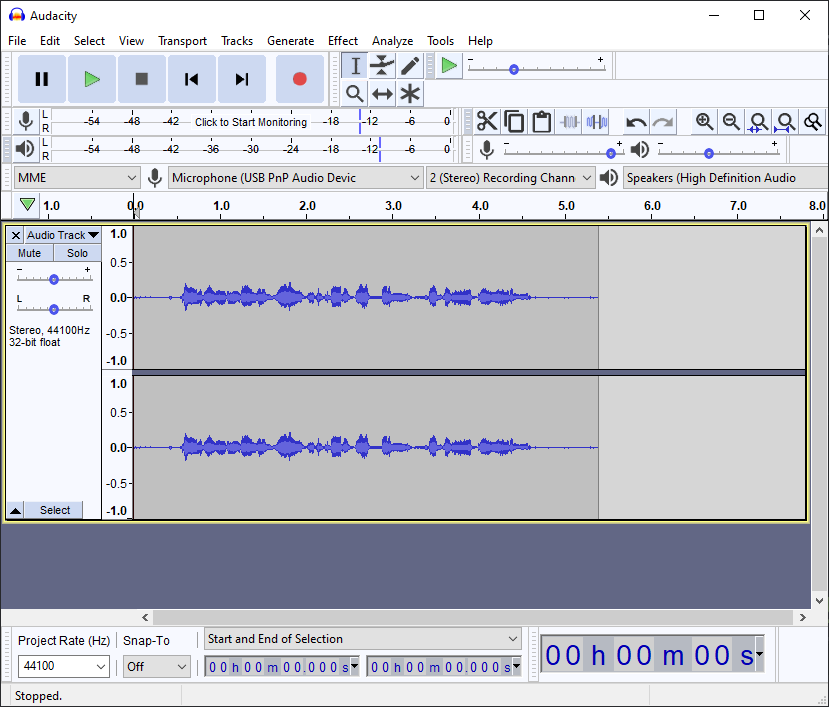
Task: Click the horizontal scrollbar right arrow
Action: coord(803,617)
